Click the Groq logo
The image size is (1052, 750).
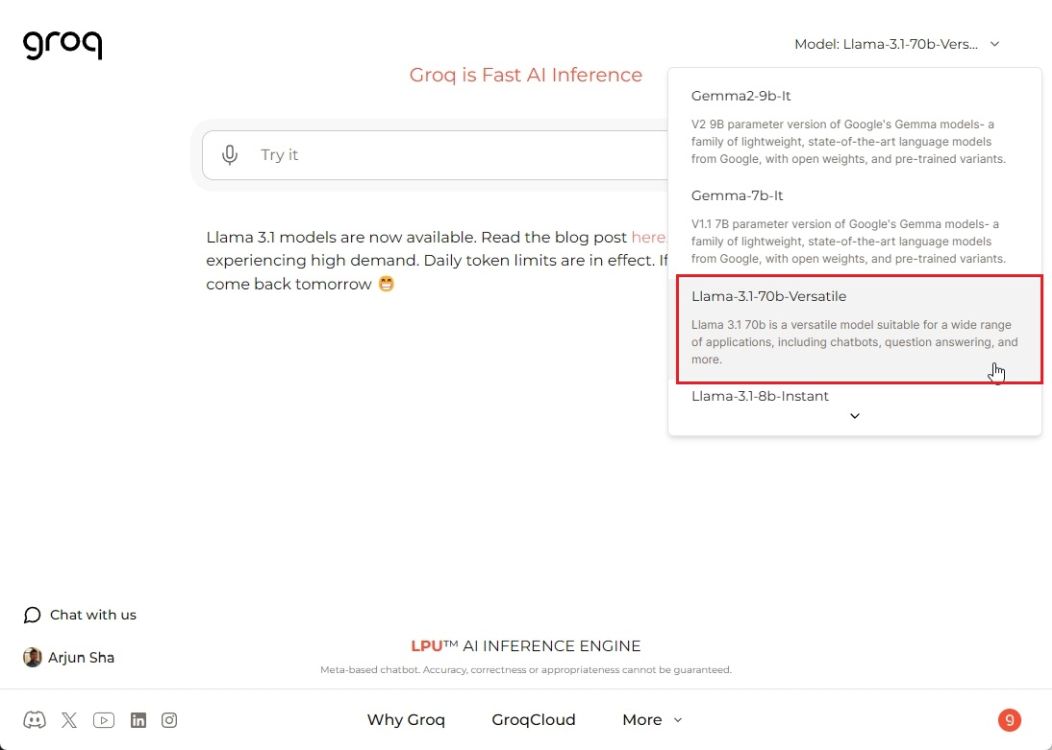pyautogui.click(x=62, y=45)
